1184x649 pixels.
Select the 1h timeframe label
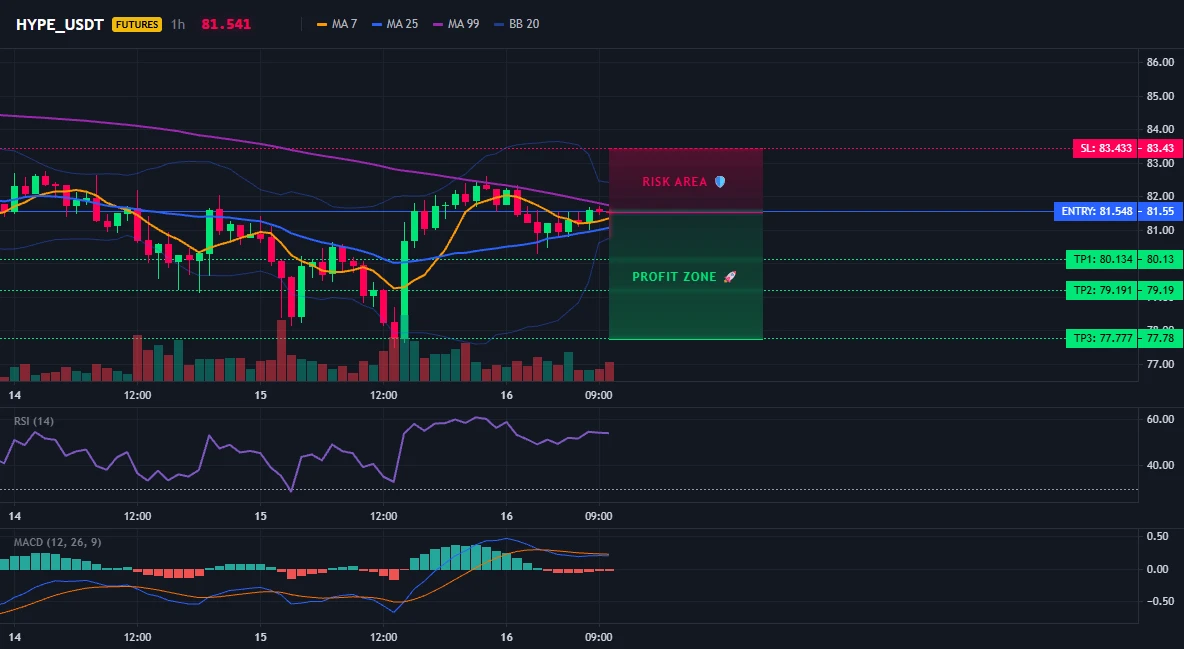click(177, 24)
